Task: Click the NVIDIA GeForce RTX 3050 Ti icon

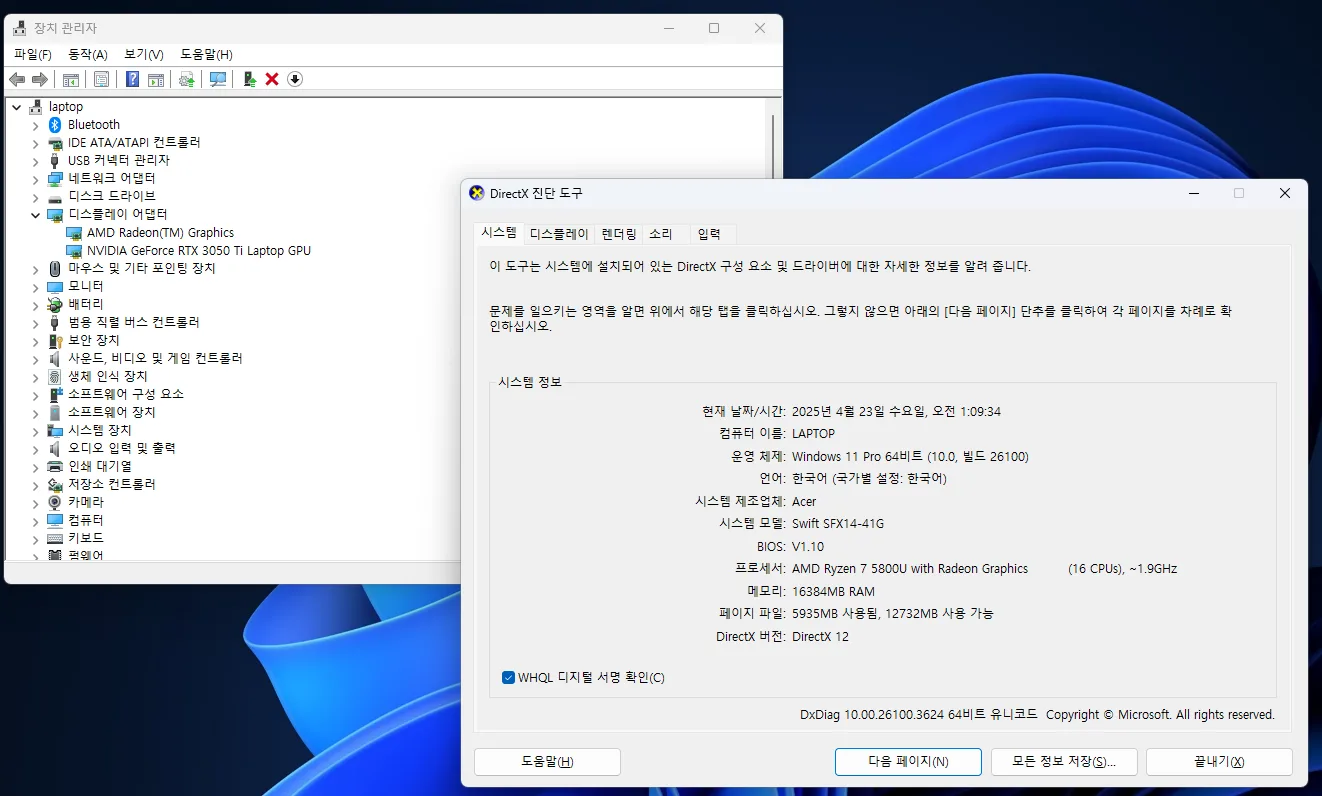Action: [74, 251]
